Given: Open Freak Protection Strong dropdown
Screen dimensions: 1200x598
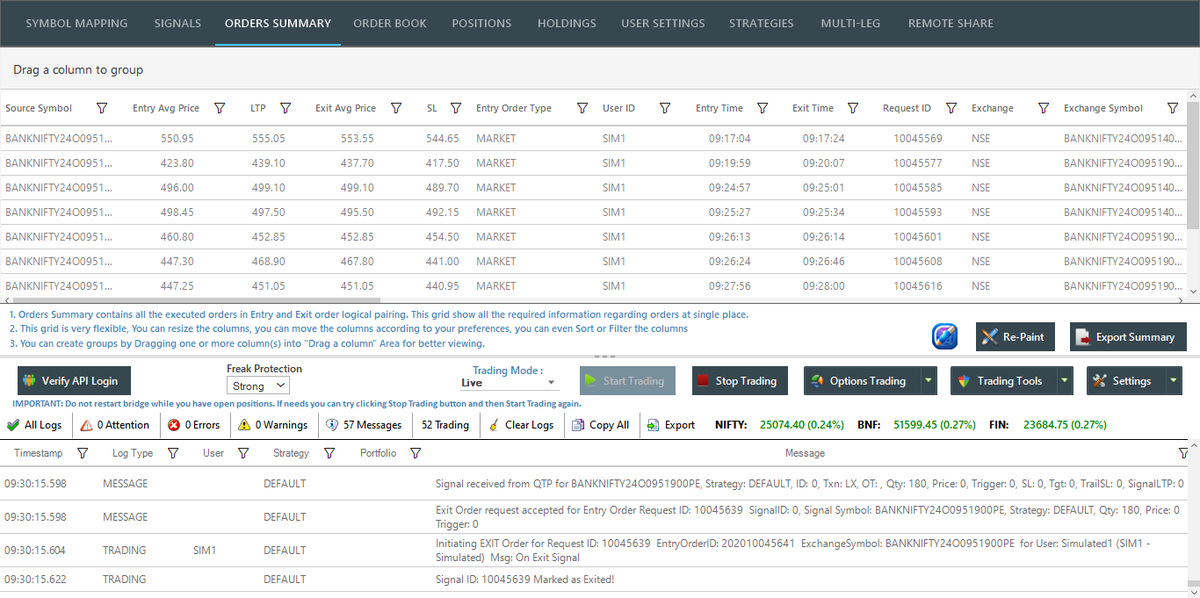Looking at the screenshot, I should tap(259, 386).
